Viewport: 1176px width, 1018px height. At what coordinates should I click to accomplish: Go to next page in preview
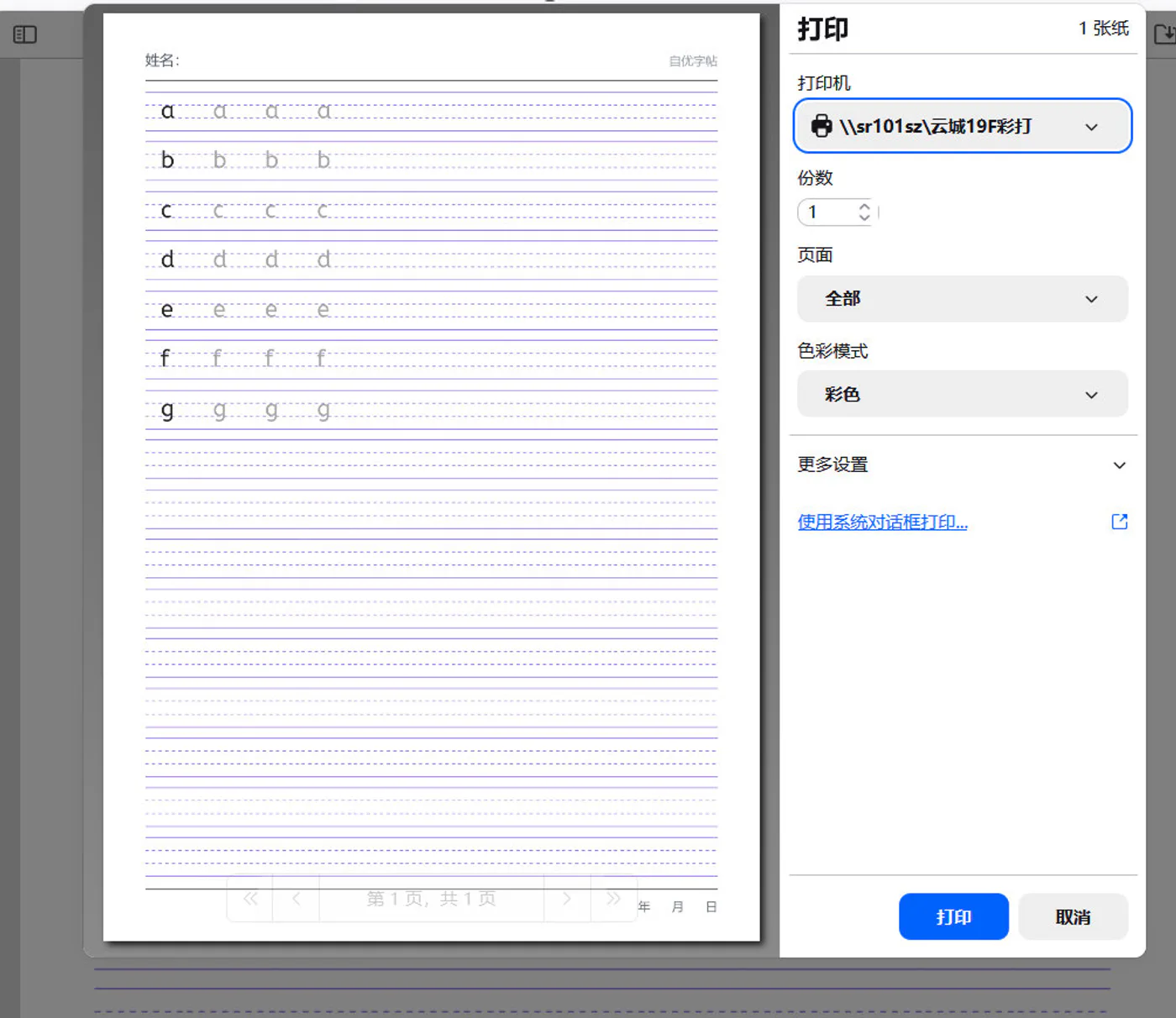click(567, 899)
